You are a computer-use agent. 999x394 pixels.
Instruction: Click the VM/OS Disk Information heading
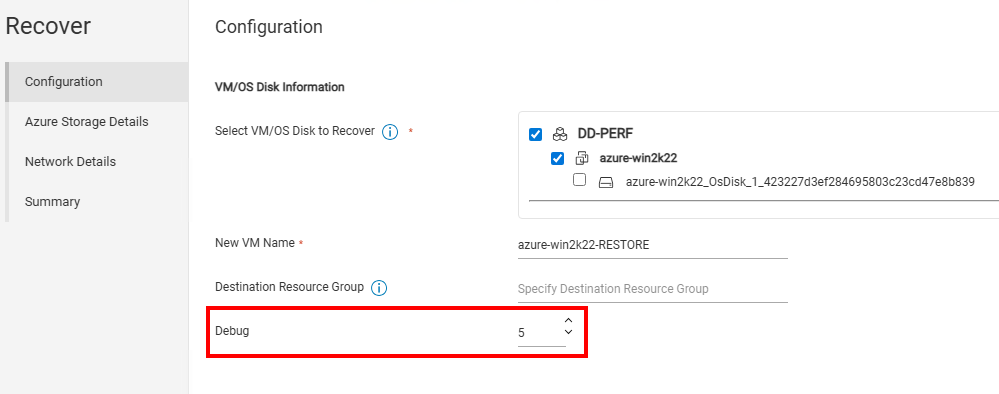coord(280,87)
